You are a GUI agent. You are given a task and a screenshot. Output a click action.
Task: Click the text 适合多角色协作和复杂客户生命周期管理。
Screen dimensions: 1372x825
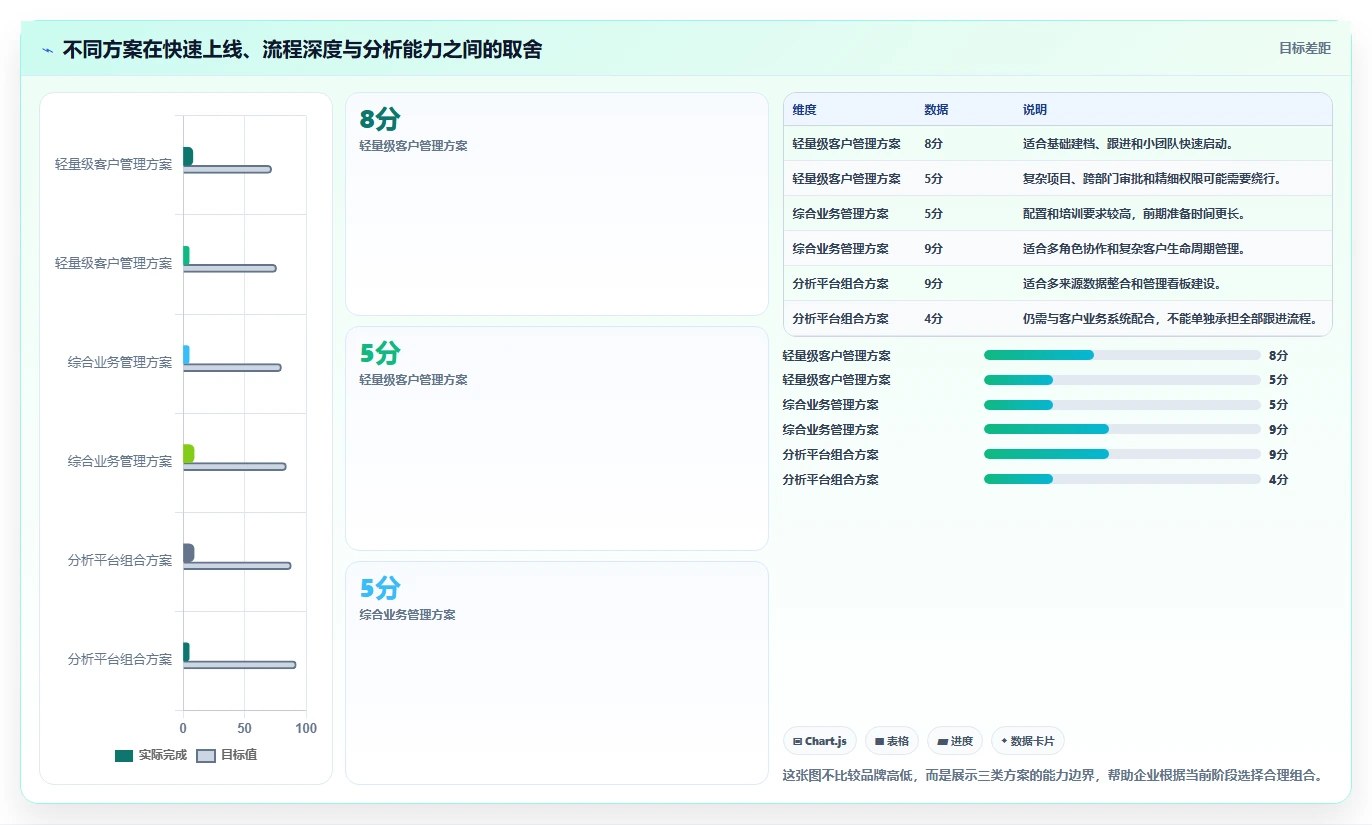[x=1134, y=249]
